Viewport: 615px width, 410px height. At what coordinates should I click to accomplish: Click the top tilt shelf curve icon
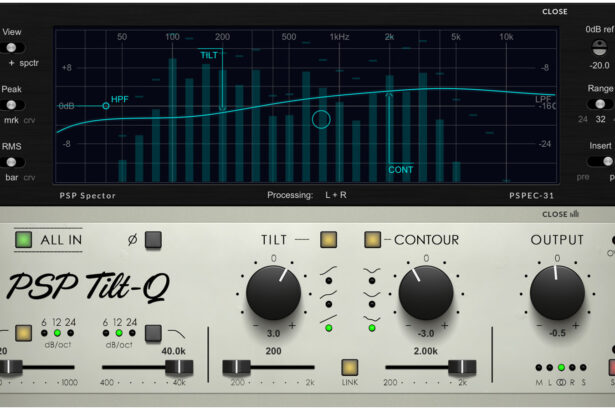(x=329, y=270)
